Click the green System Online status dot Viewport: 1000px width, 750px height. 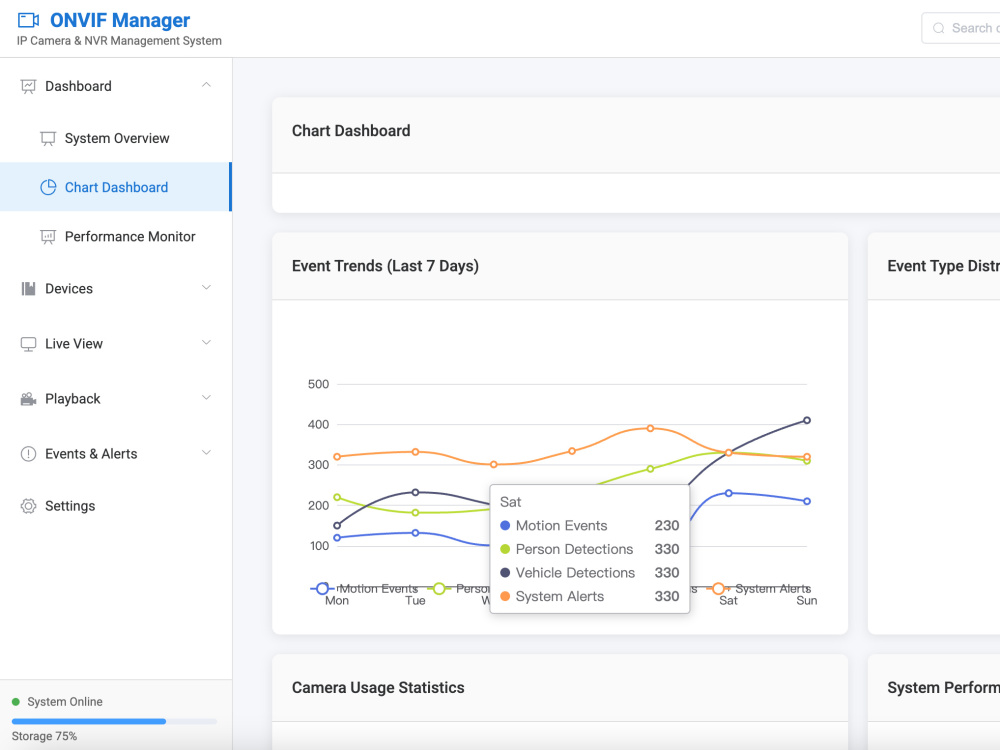click(16, 702)
